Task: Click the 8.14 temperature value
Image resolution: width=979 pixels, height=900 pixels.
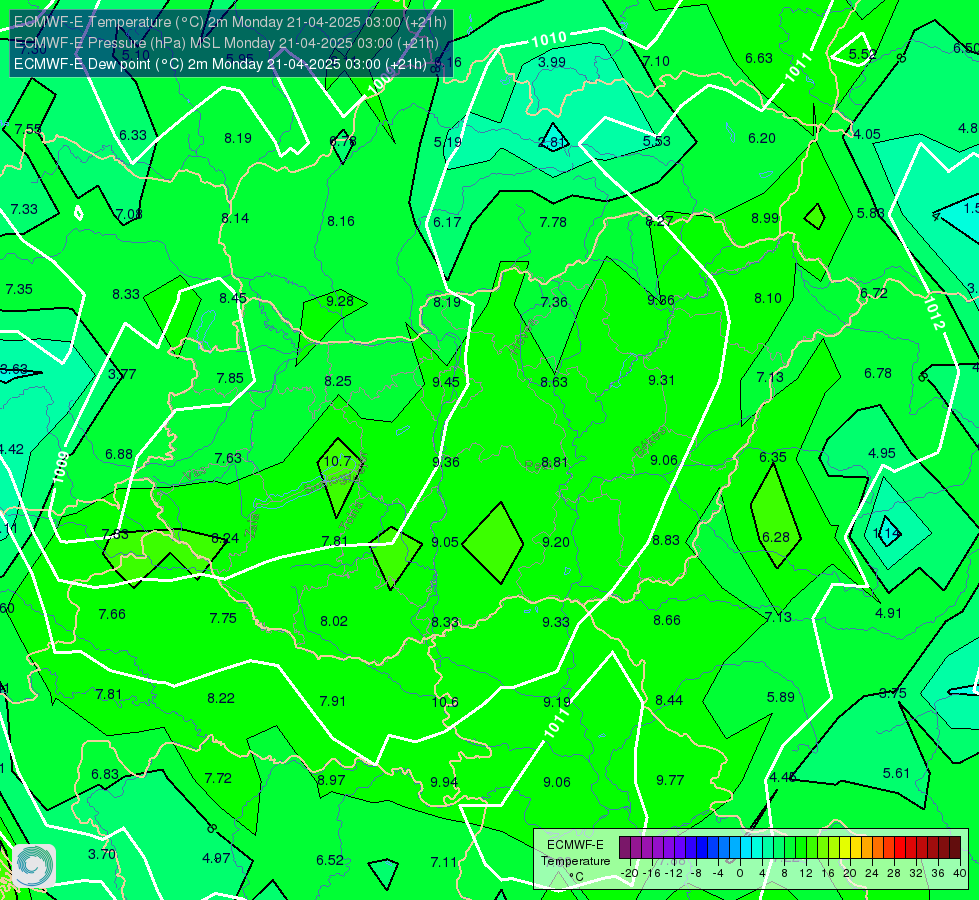Action: tap(235, 218)
